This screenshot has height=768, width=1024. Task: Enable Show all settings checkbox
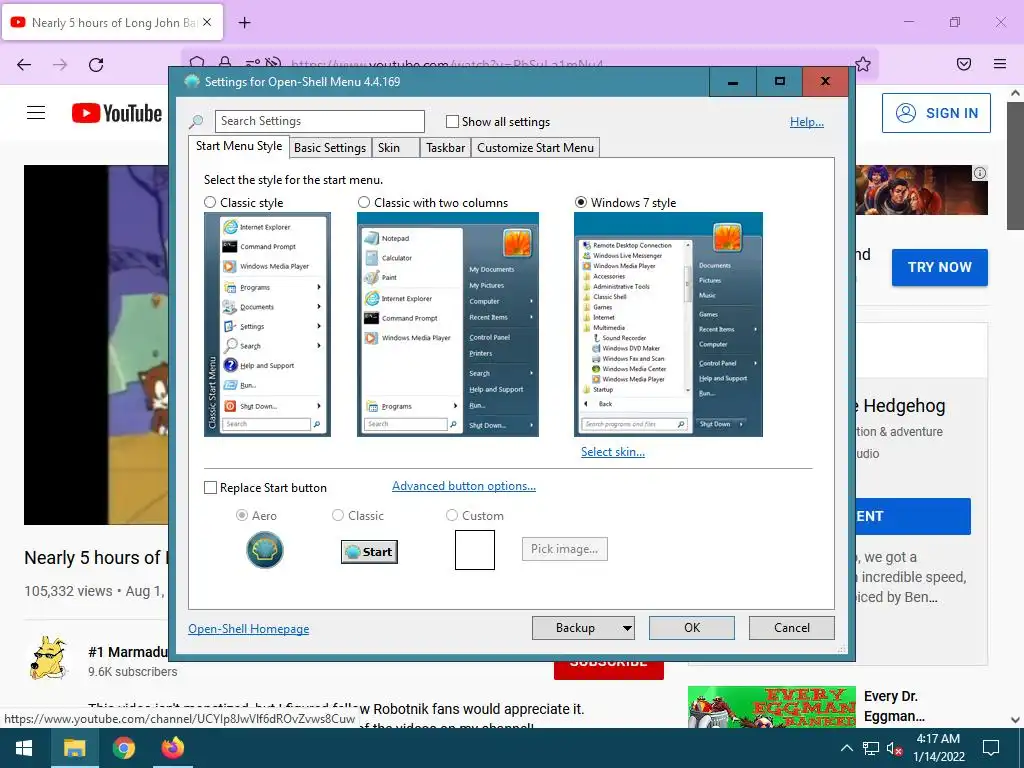click(x=452, y=121)
